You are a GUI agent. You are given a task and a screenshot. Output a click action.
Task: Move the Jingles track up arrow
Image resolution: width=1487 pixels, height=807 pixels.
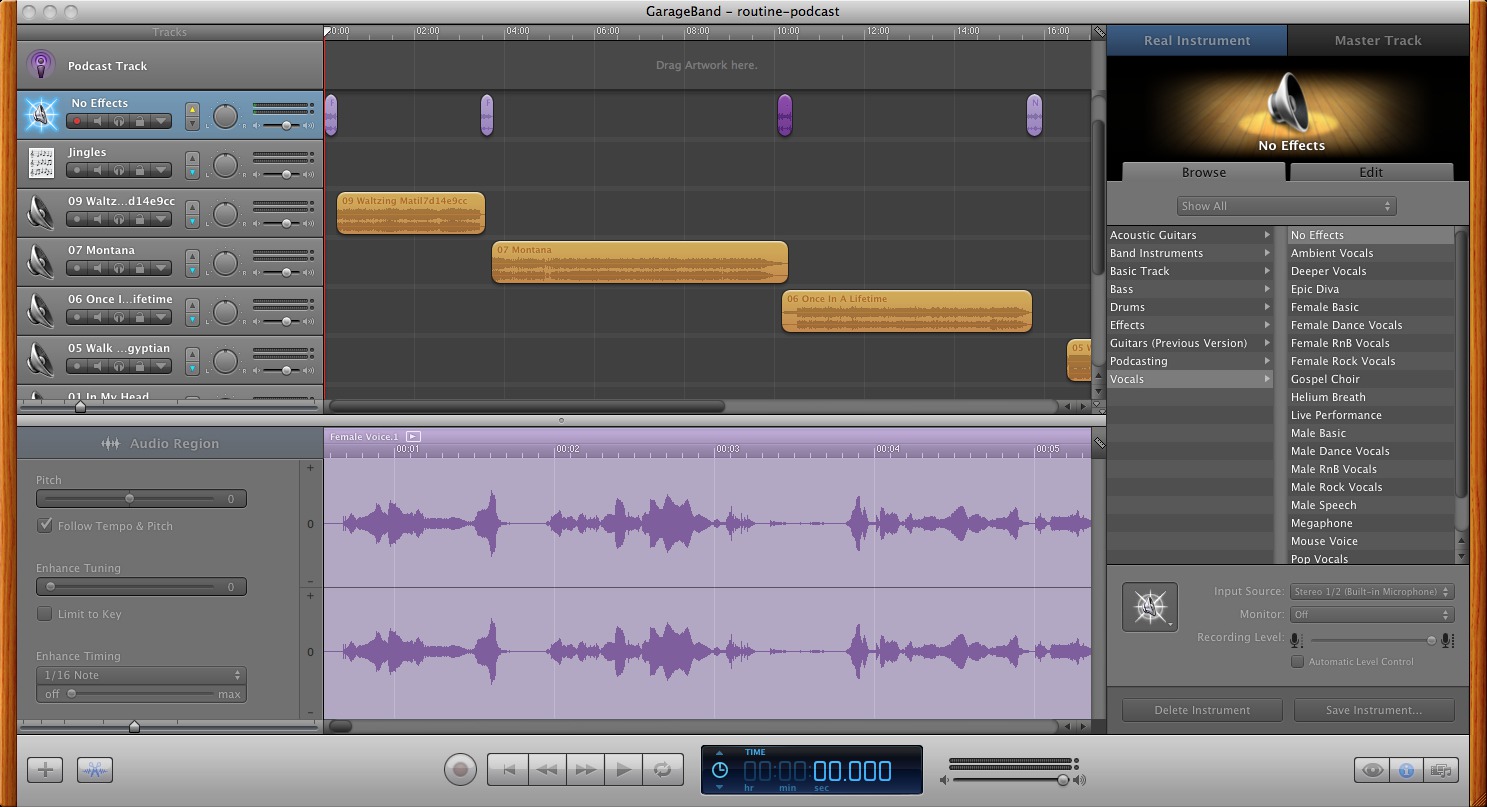pyautogui.click(x=193, y=158)
